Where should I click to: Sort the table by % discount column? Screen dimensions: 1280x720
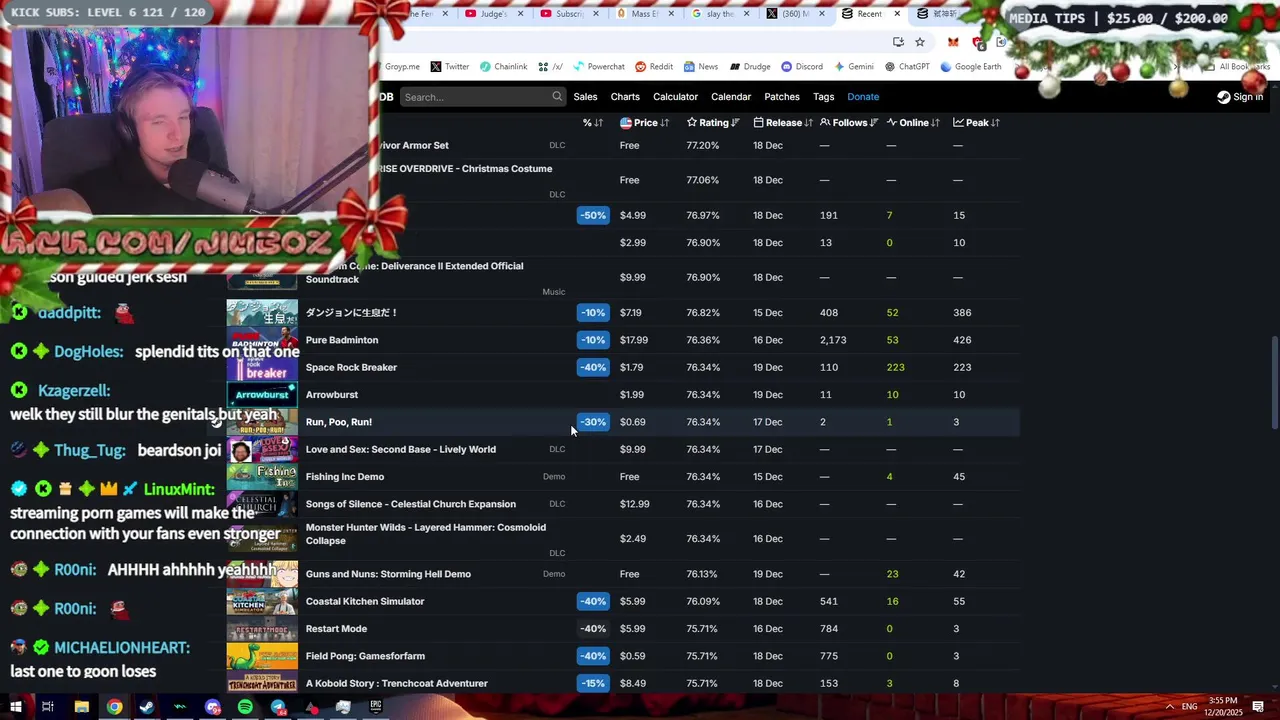coord(593,123)
